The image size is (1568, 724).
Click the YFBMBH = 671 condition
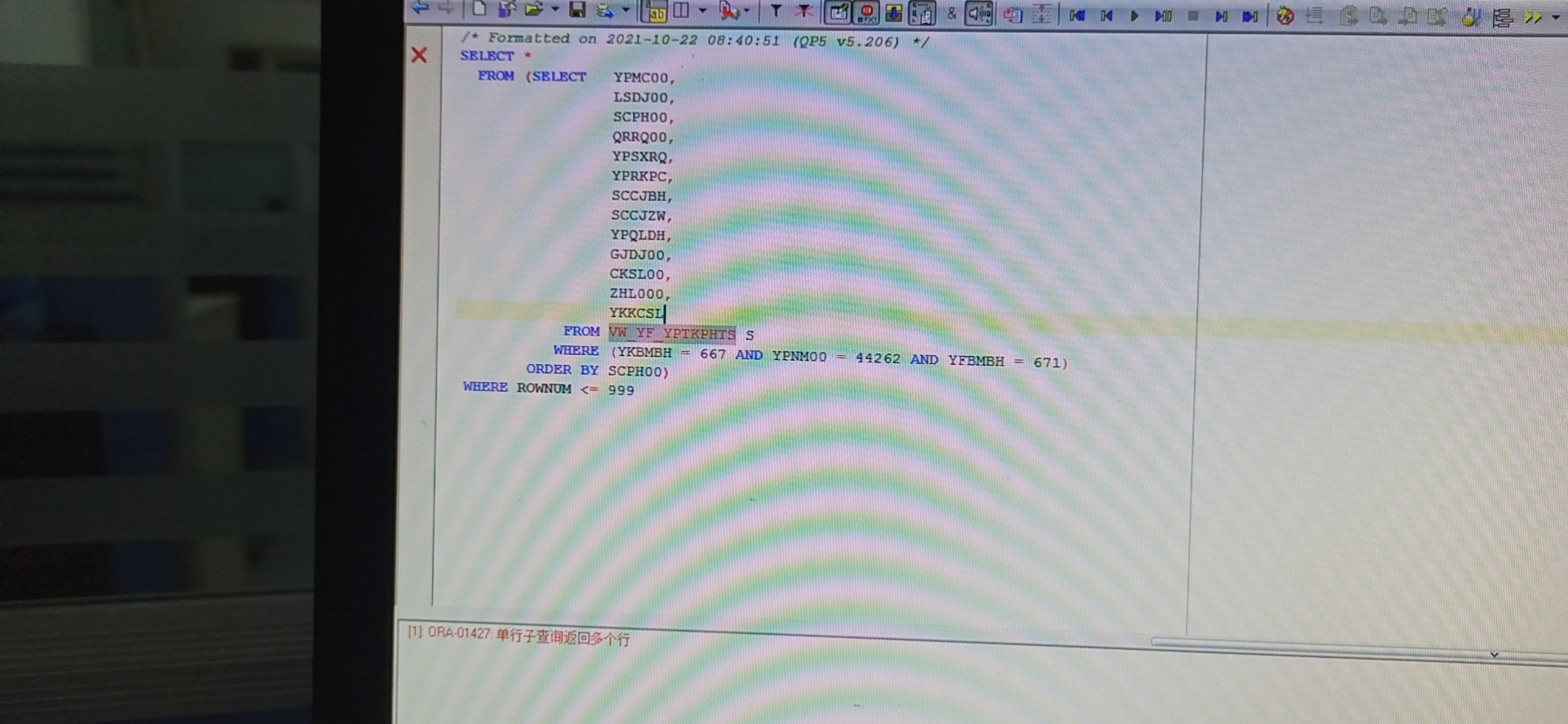coord(1004,361)
